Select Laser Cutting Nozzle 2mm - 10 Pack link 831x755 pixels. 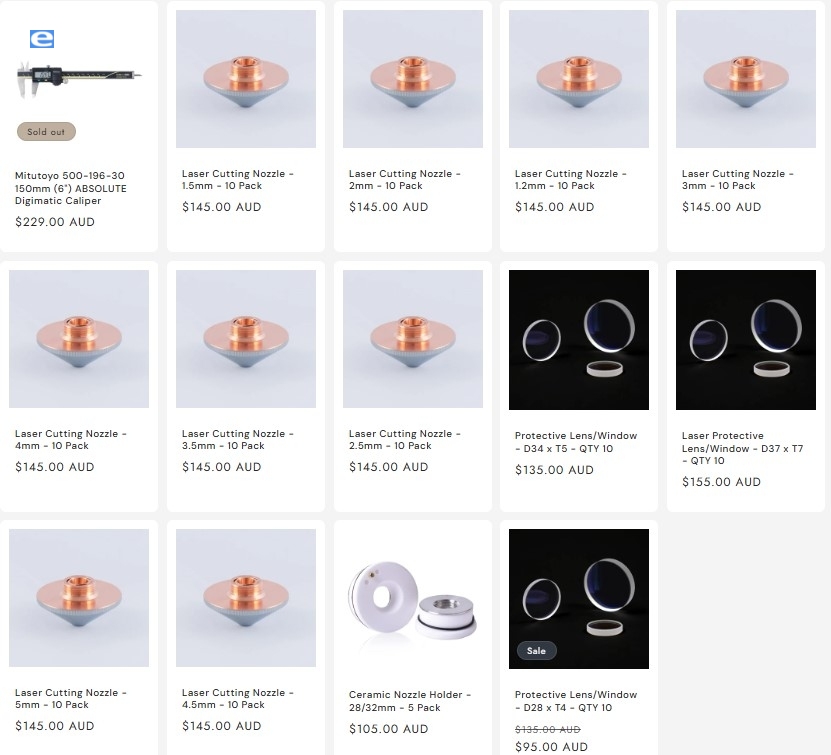point(404,180)
